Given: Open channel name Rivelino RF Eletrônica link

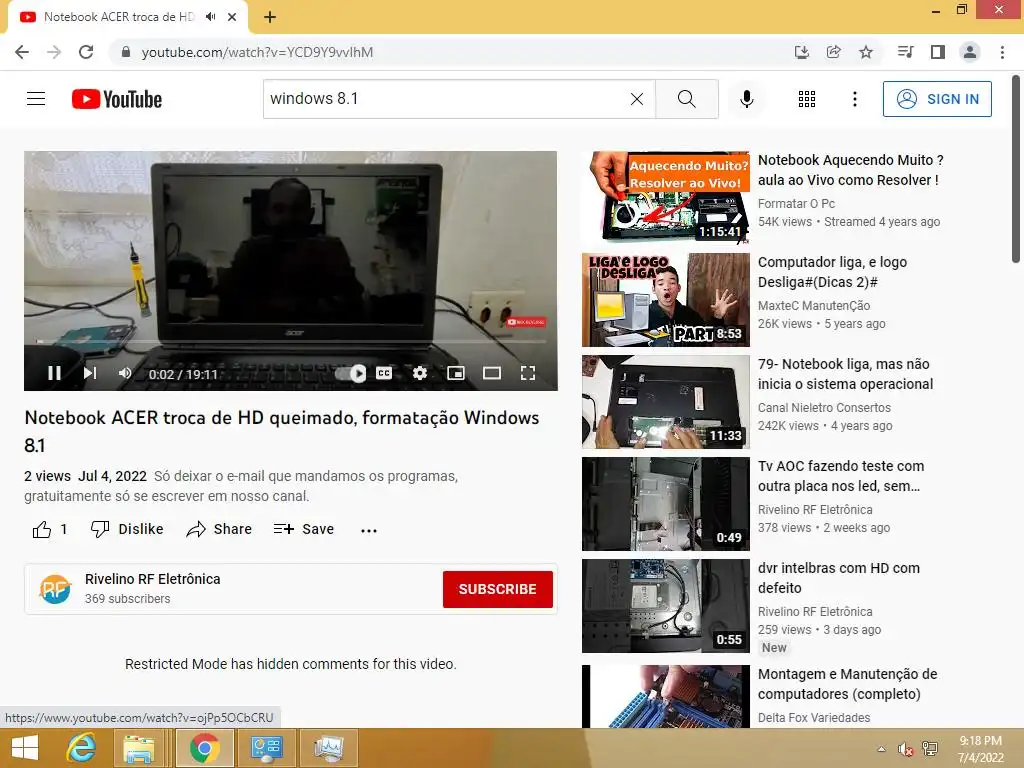Looking at the screenshot, I should click(x=152, y=579).
